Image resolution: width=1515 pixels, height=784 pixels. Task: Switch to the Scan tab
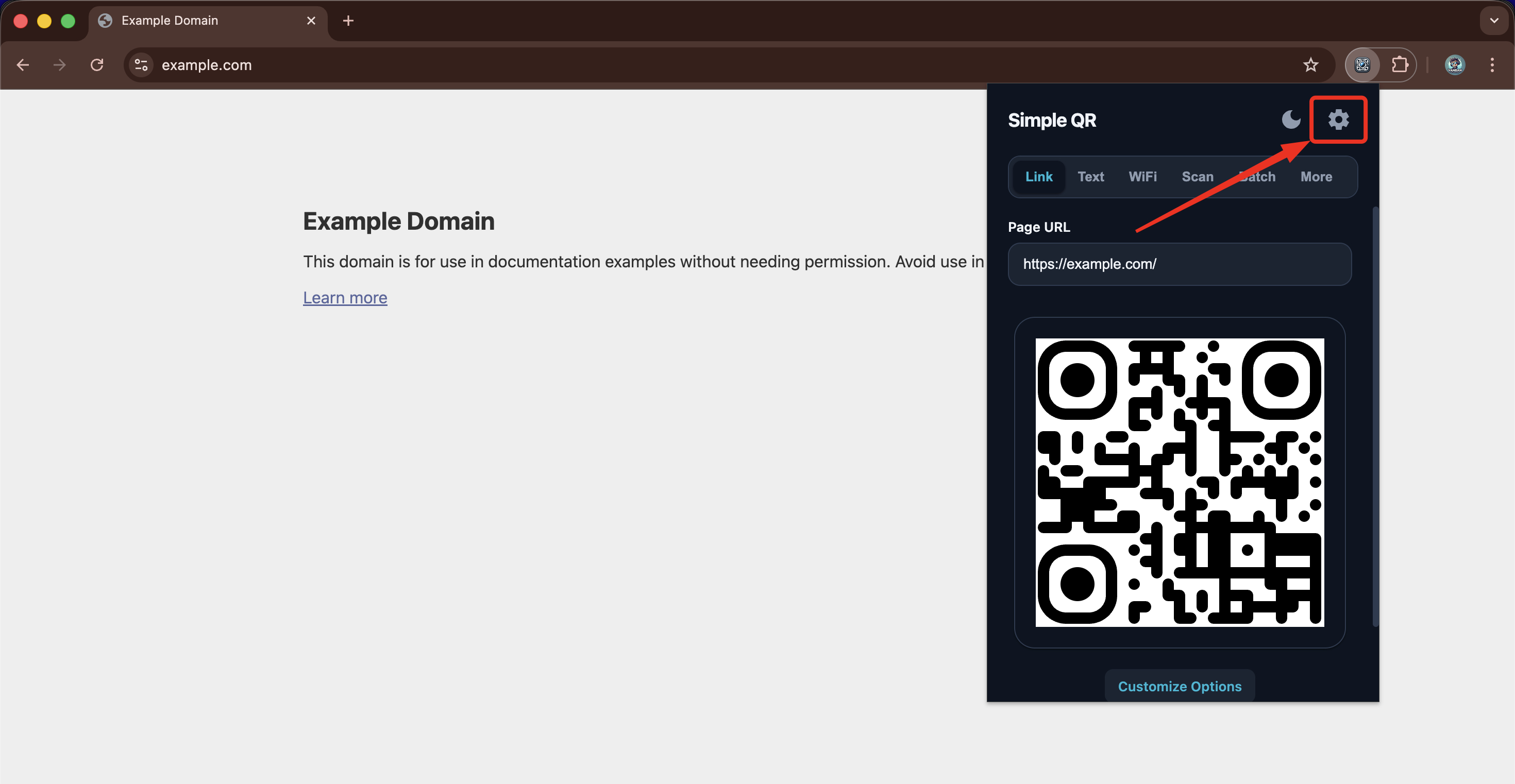(x=1198, y=177)
